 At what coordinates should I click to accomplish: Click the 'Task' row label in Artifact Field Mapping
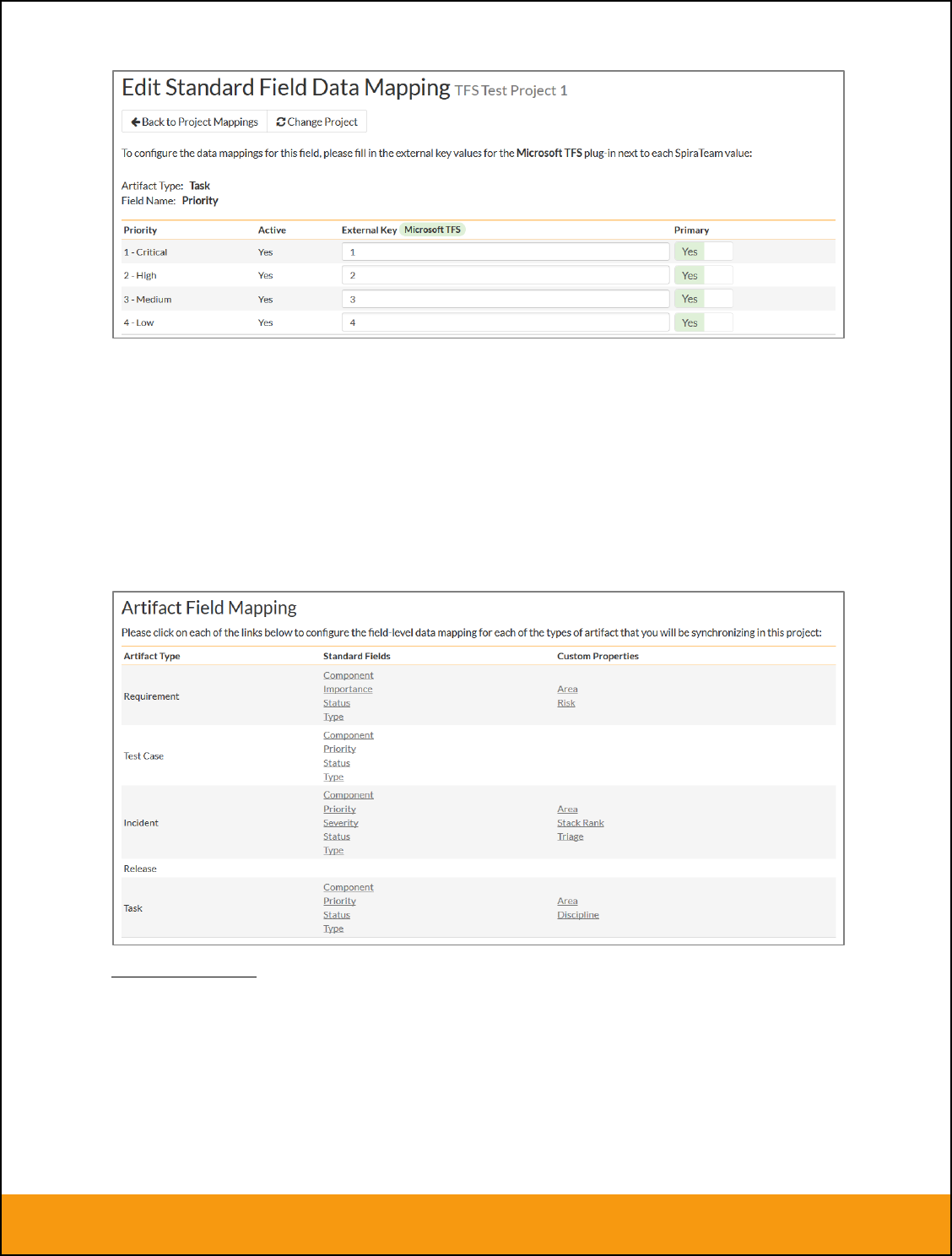(x=133, y=908)
